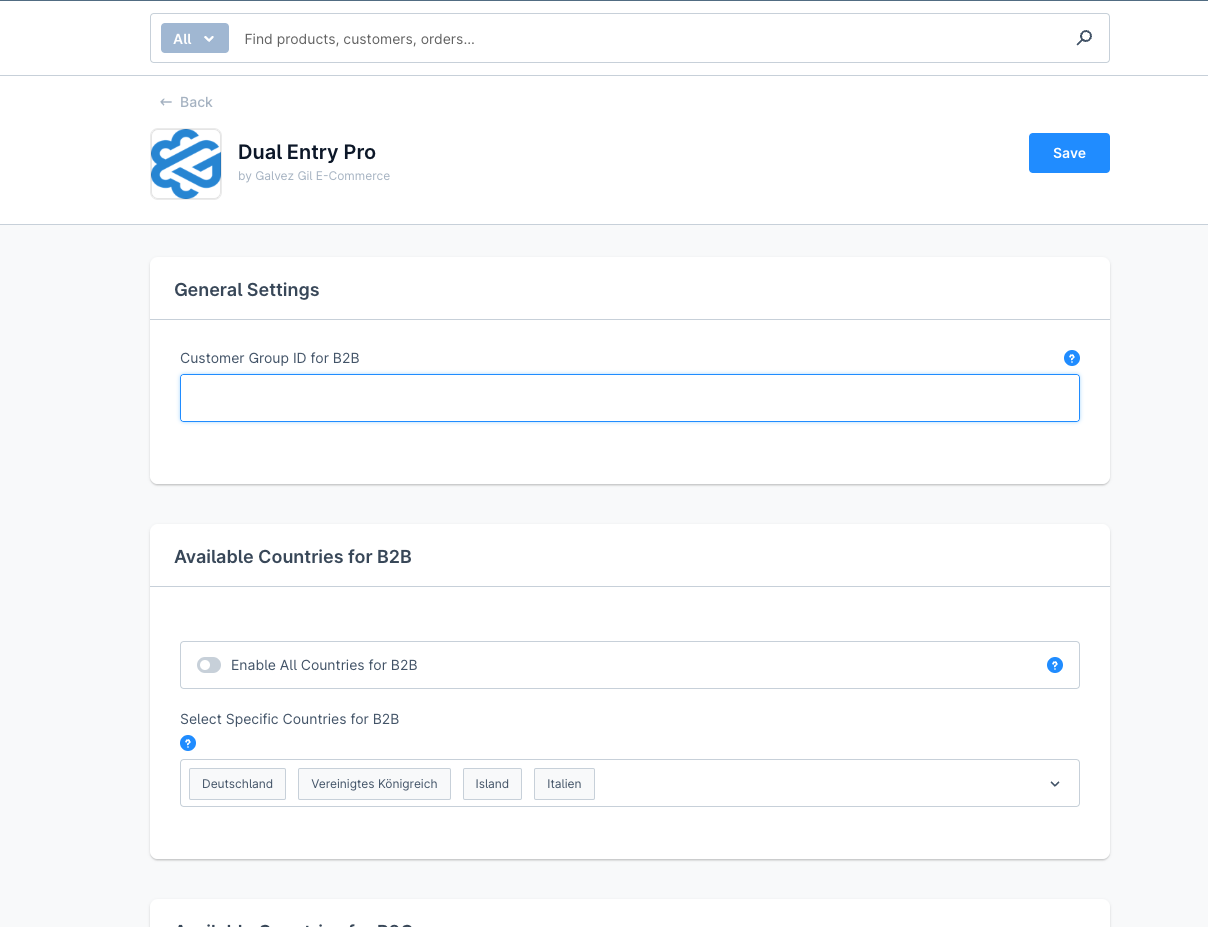Image resolution: width=1208 pixels, height=927 pixels.
Task: Click the General Settings heading
Action: point(247,290)
